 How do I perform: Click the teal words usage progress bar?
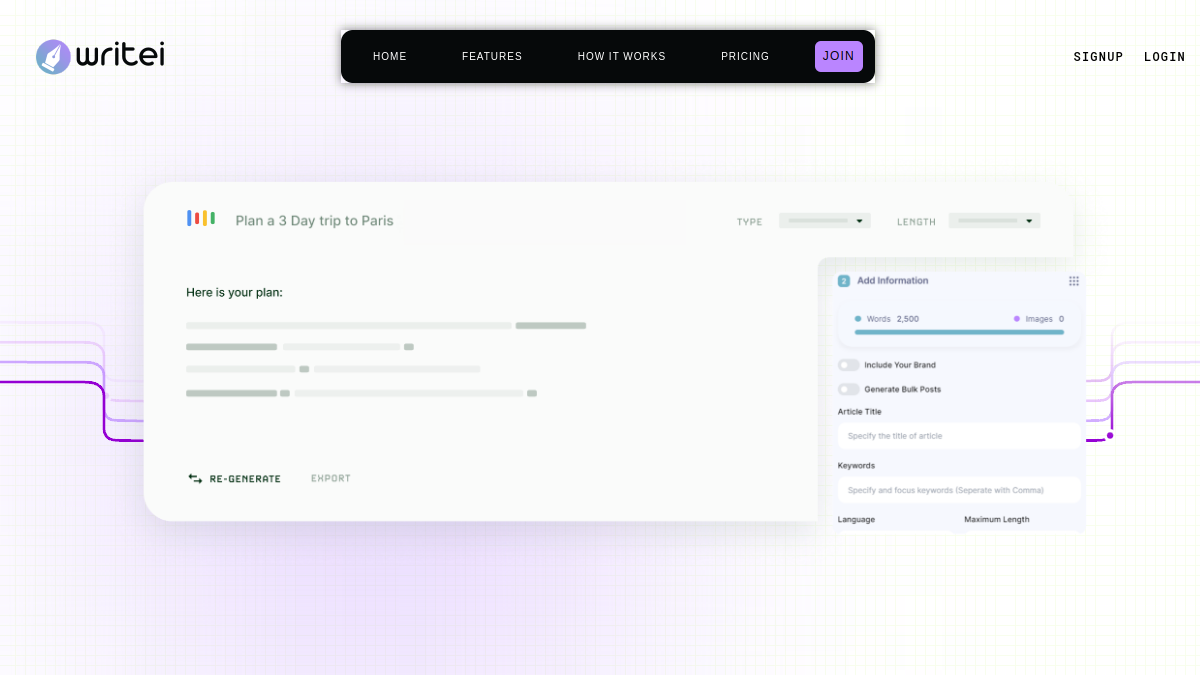(959, 332)
